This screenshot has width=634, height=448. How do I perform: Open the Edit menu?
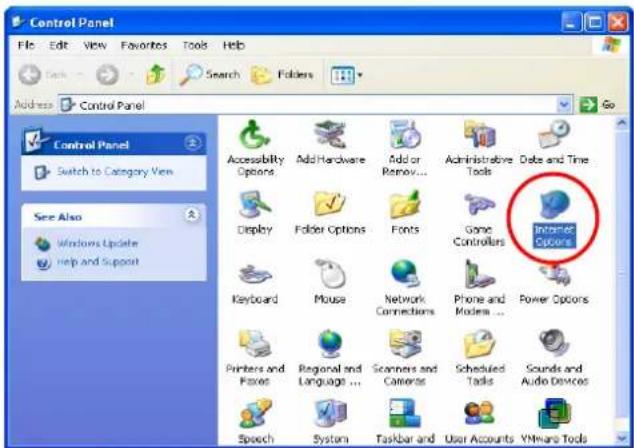(58, 45)
